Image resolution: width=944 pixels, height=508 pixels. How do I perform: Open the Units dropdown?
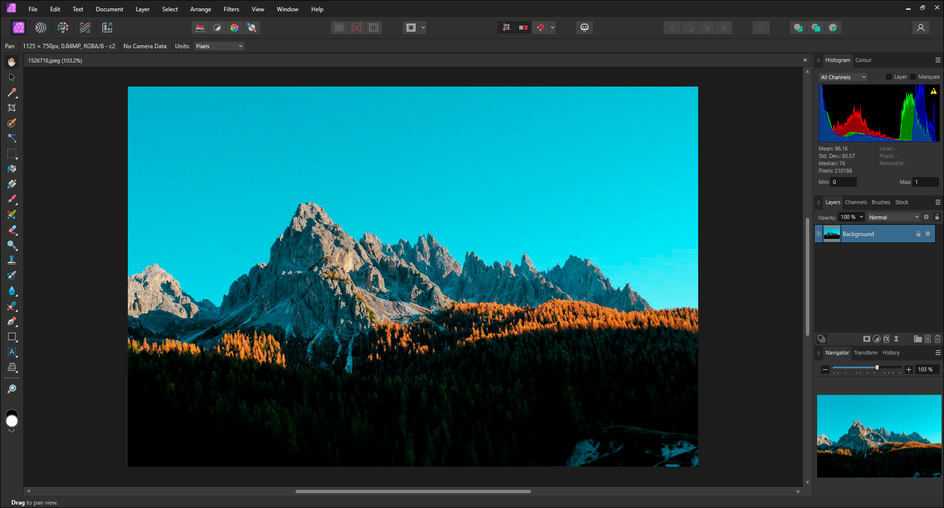tap(219, 46)
